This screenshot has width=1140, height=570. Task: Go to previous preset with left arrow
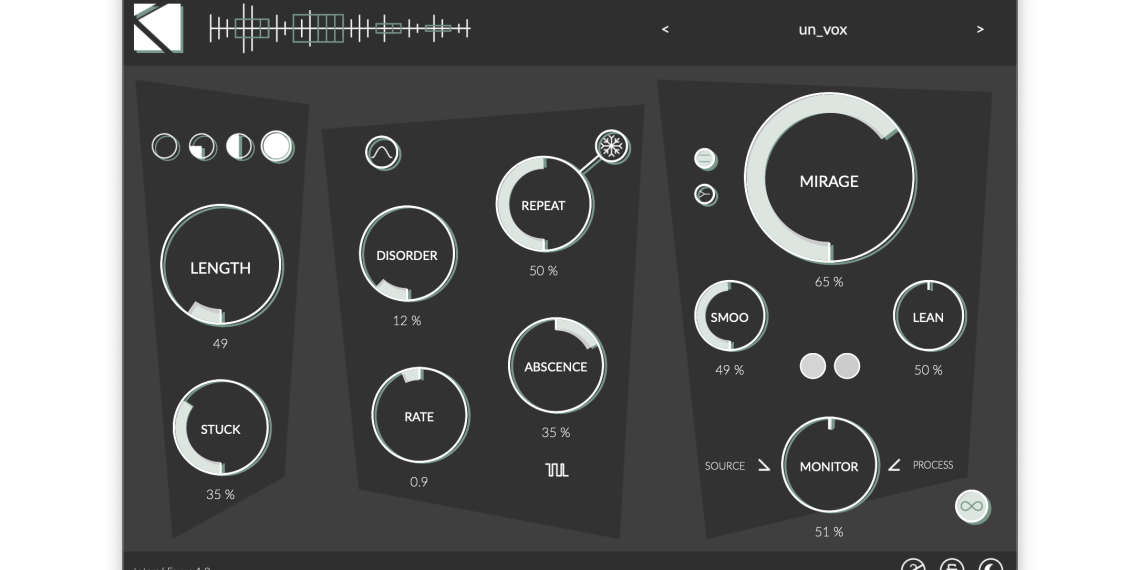(x=665, y=30)
